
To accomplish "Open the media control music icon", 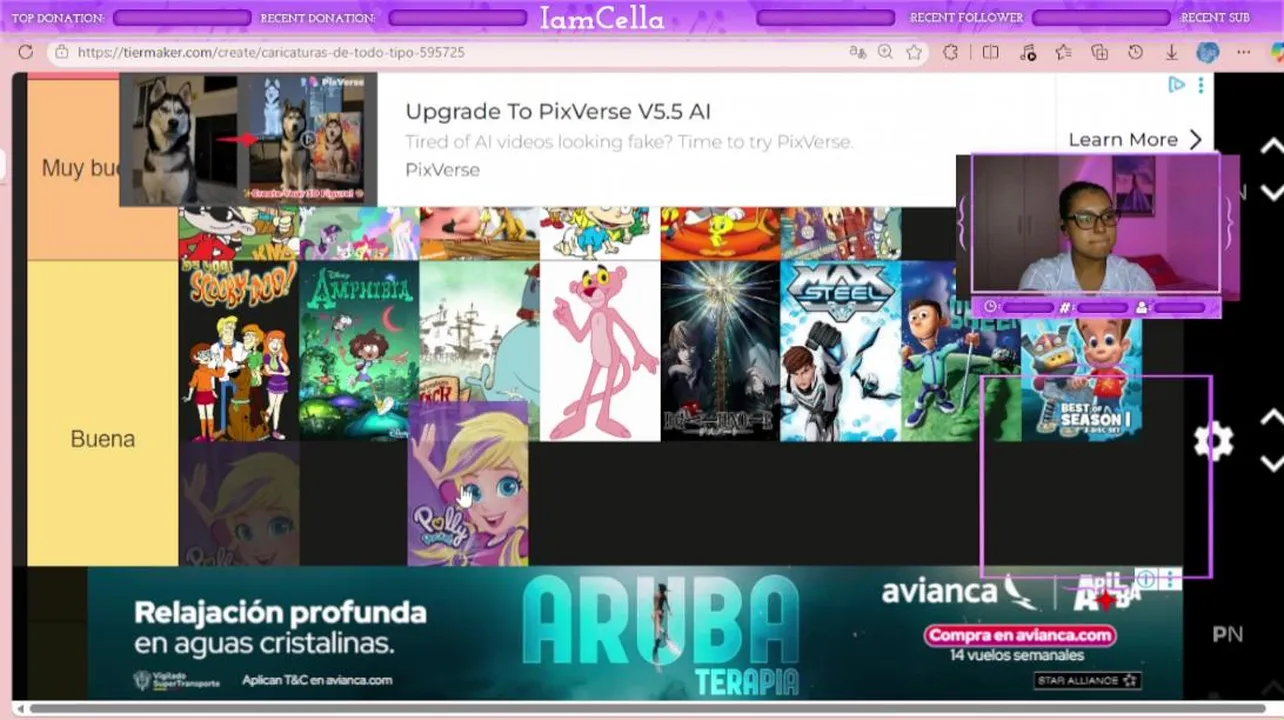I will (x=1027, y=52).
